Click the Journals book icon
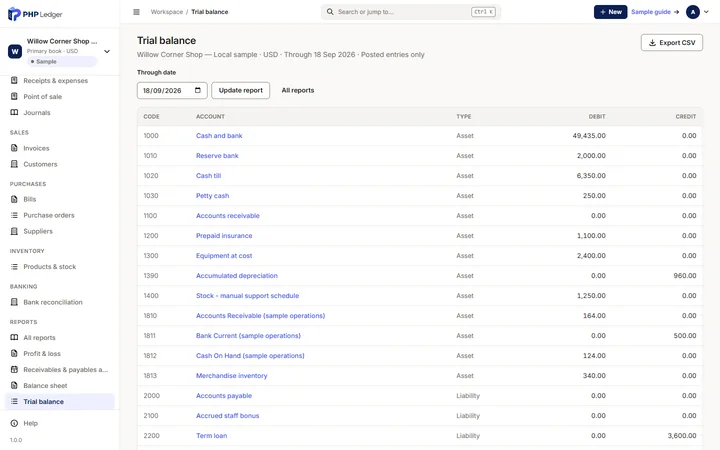Image resolution: width=720 pixels, height=450 pixels. [x=14, y=112]
